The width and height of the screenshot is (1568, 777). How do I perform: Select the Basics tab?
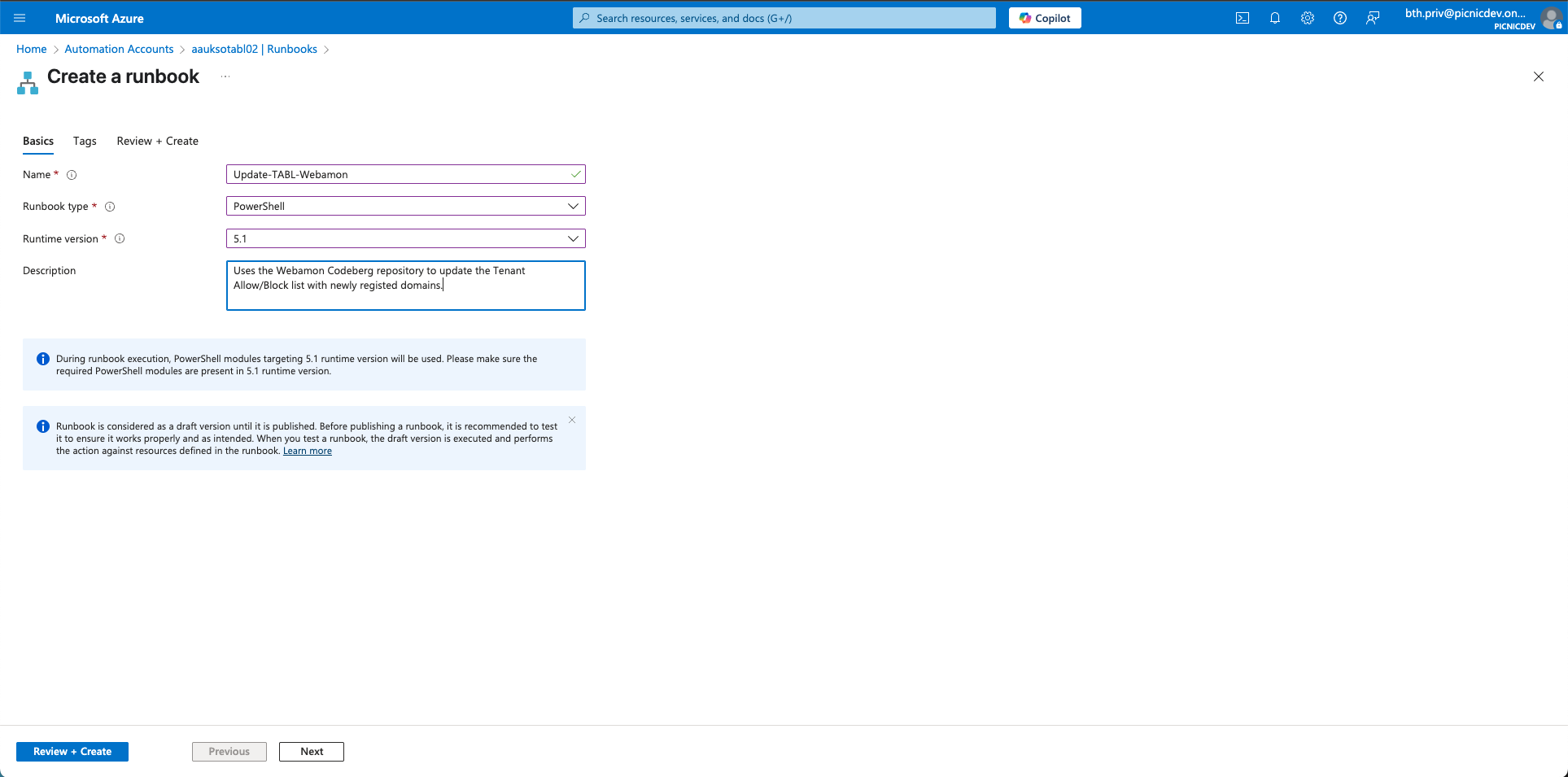point(38,141)
